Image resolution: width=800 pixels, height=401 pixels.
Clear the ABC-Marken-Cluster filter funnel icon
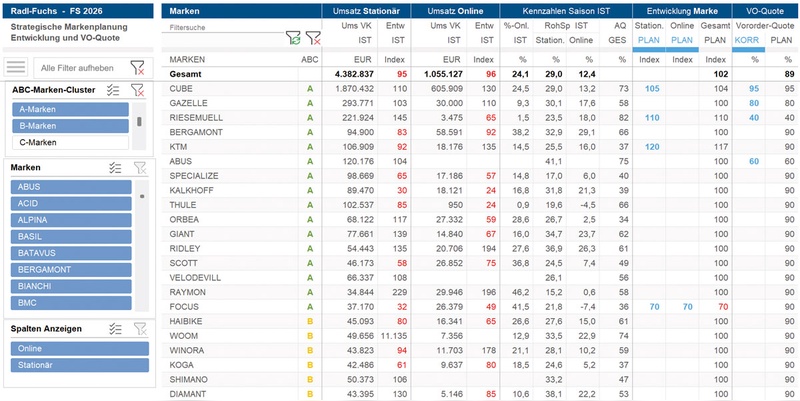(x=137, y=90)
